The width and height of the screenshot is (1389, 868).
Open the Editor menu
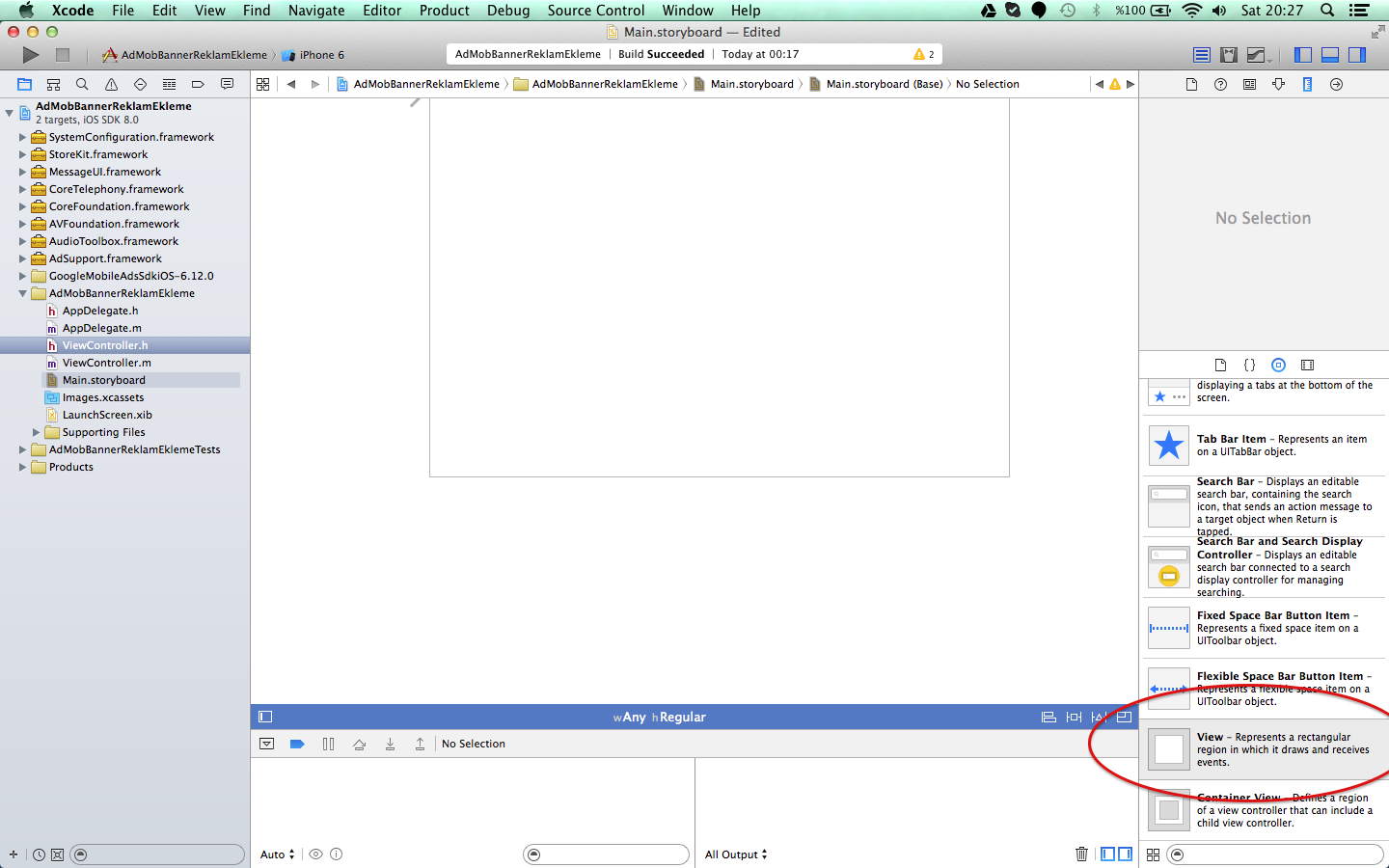tap(382, 11)
